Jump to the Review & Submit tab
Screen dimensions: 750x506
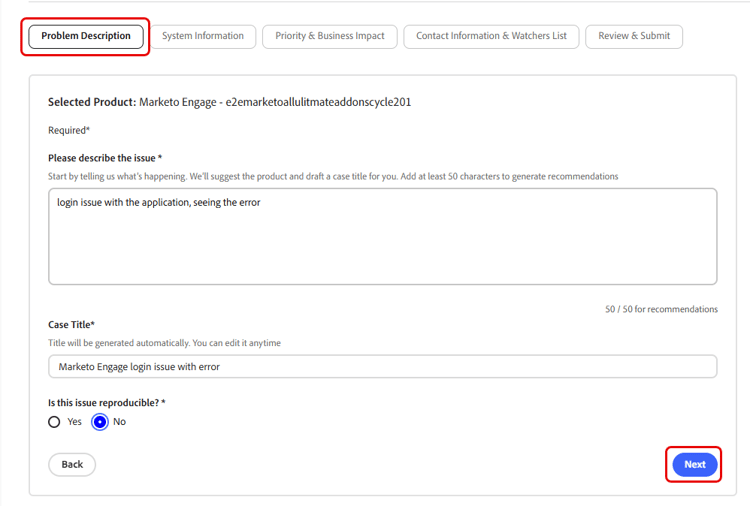point(634,36)
